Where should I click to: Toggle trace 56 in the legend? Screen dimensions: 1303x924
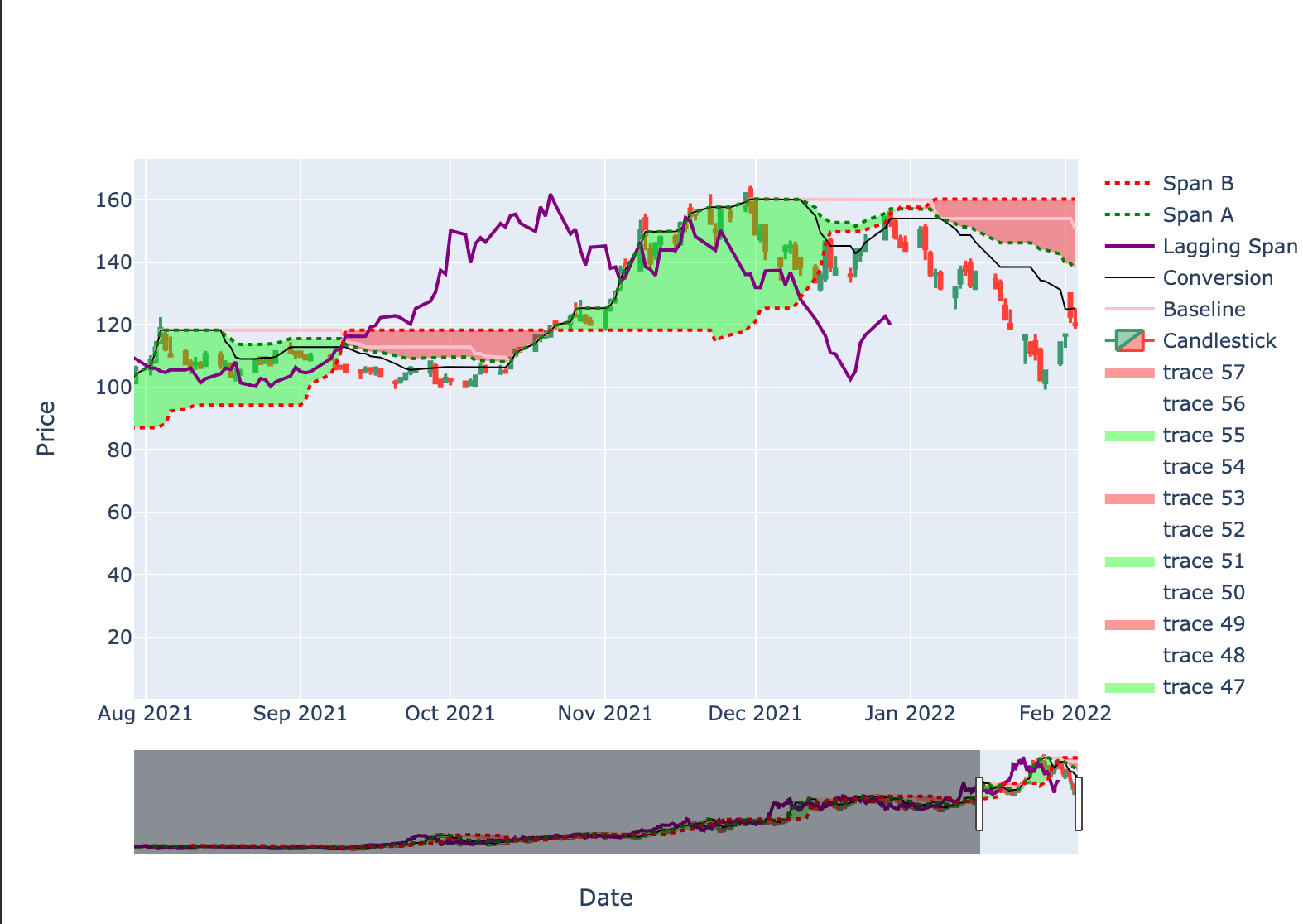(x=1203, y=404)
